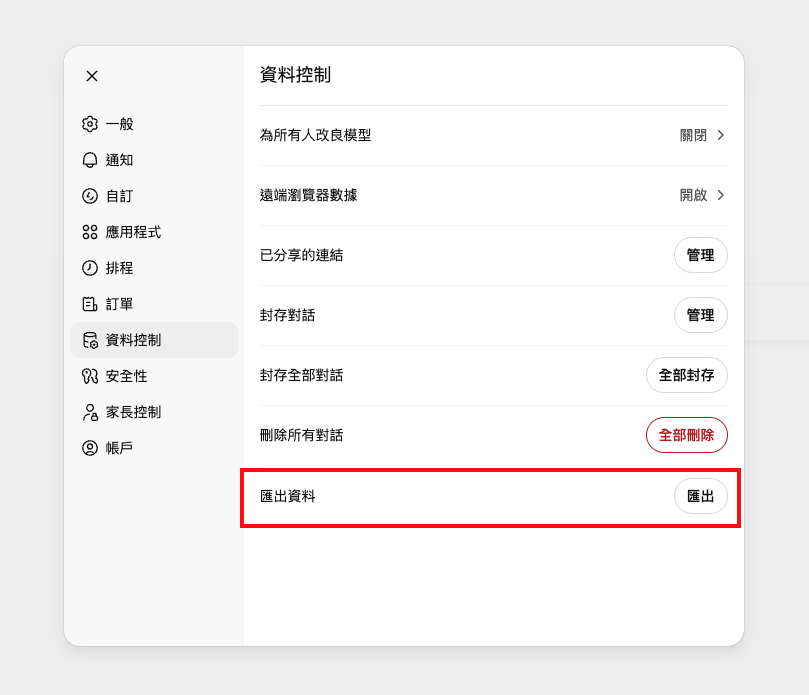Expand the 為所有人改良模型 chevron
The width and height of the screenshot is (809, 695).
point(719,135)
